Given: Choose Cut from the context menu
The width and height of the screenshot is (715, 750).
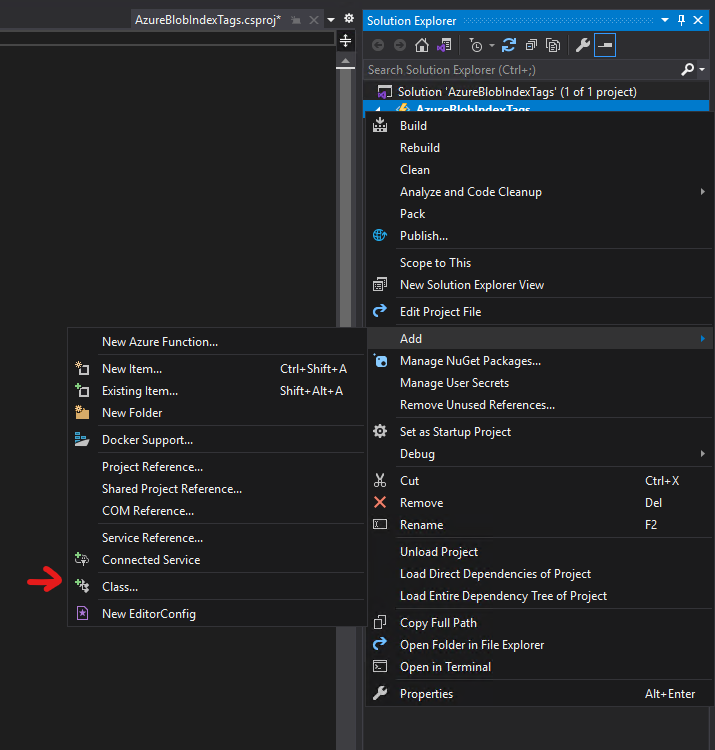Looking at the screenshot, I should click(x=539, y=481).
